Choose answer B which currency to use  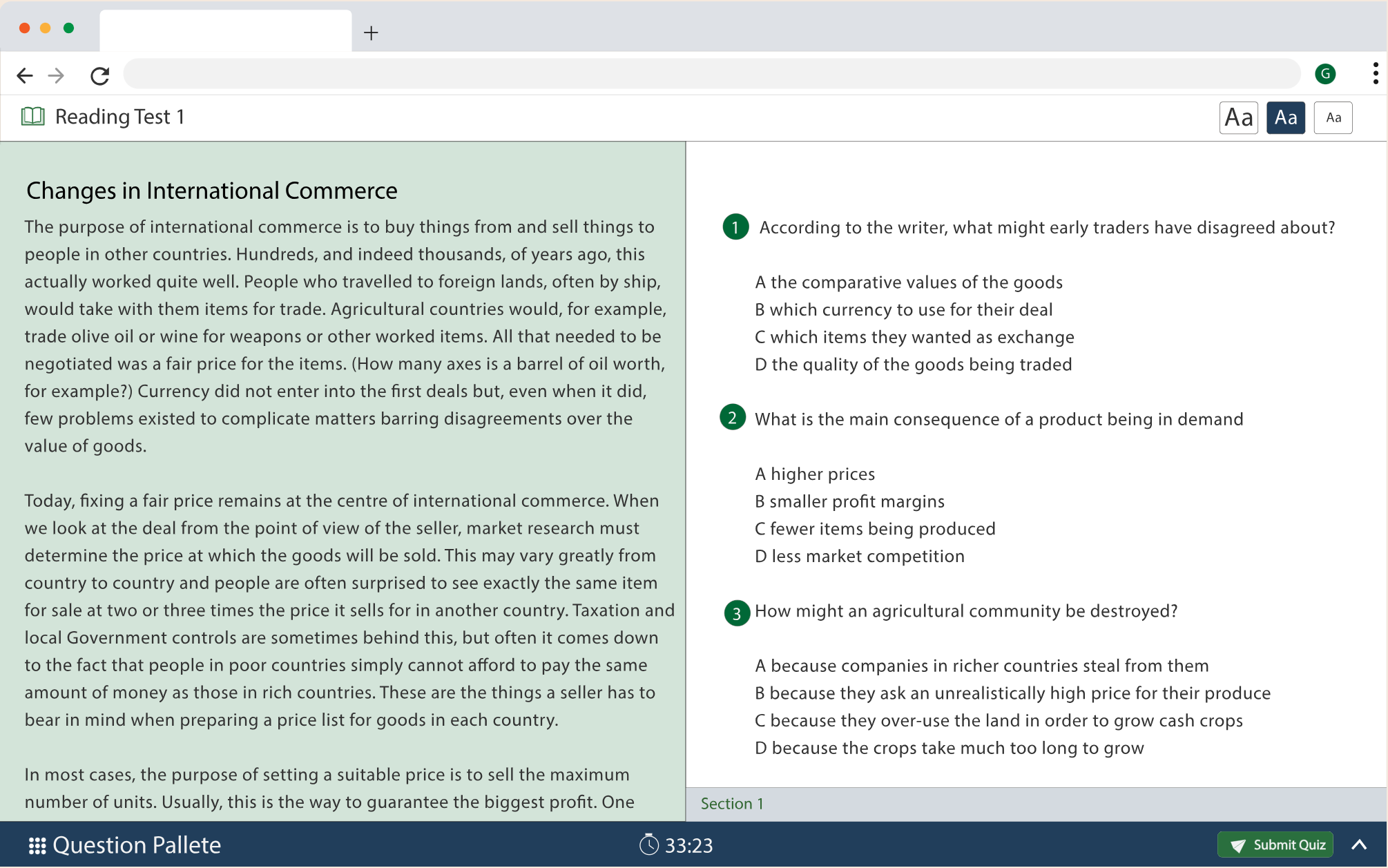[x=903, y=309]
